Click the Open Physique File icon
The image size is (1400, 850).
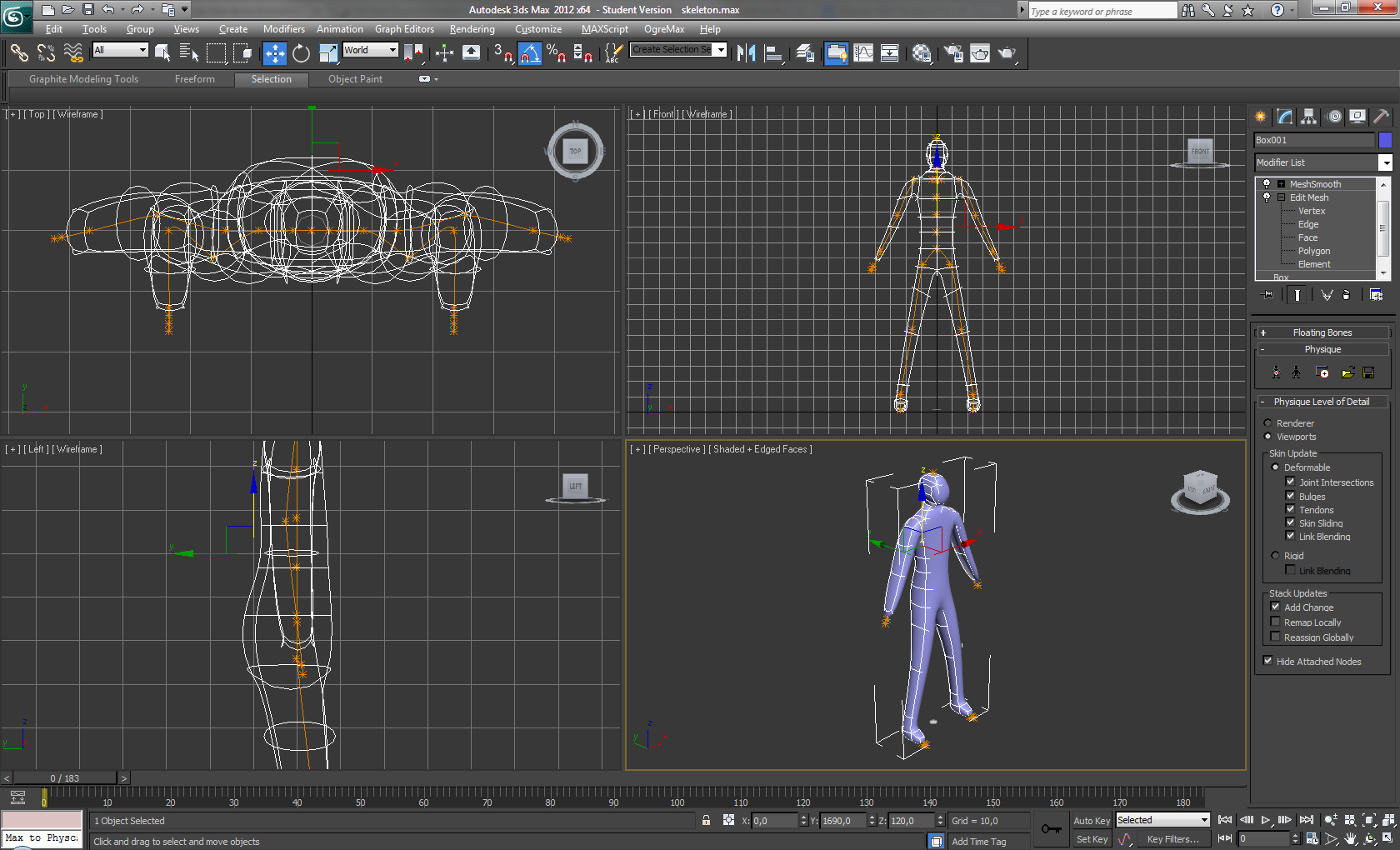pyautogui.click(x=1348, y=372)
